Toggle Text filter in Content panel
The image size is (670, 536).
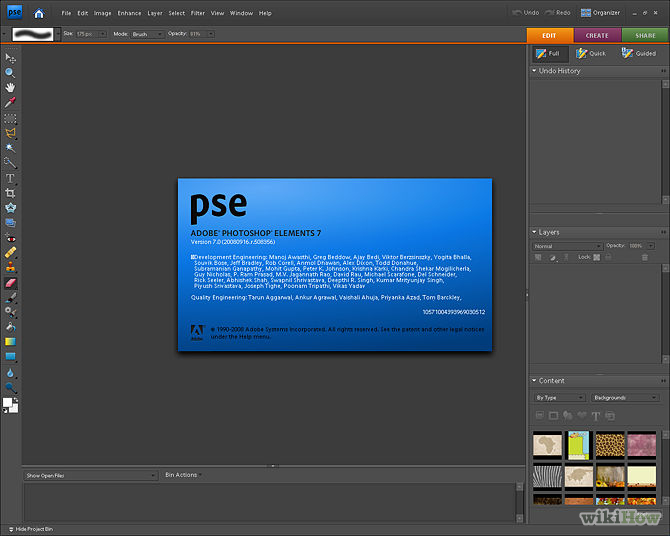(x=596, y=416)
